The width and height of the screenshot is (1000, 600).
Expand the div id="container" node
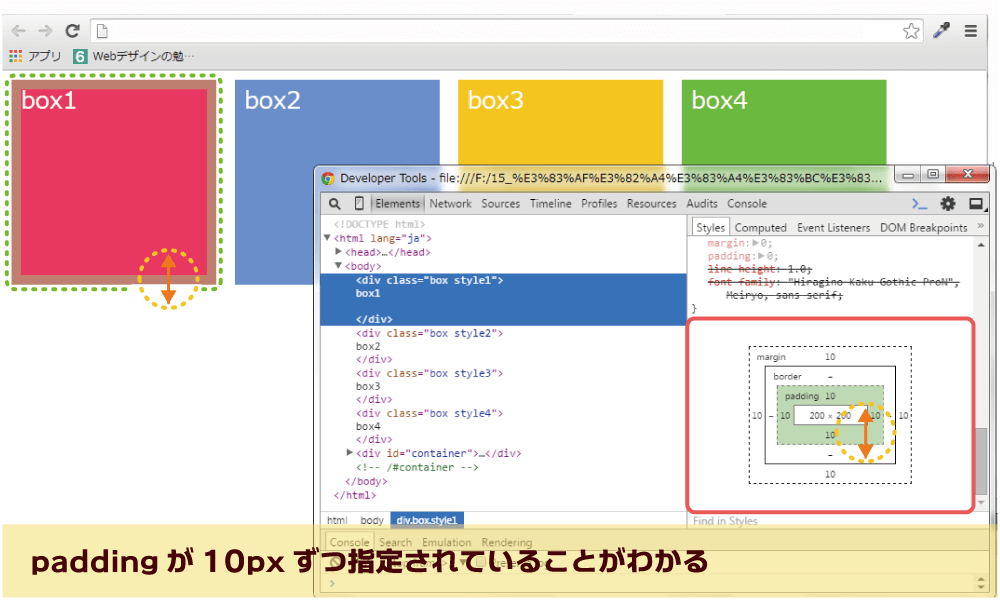pyautogui.click(x=349, y=452)
